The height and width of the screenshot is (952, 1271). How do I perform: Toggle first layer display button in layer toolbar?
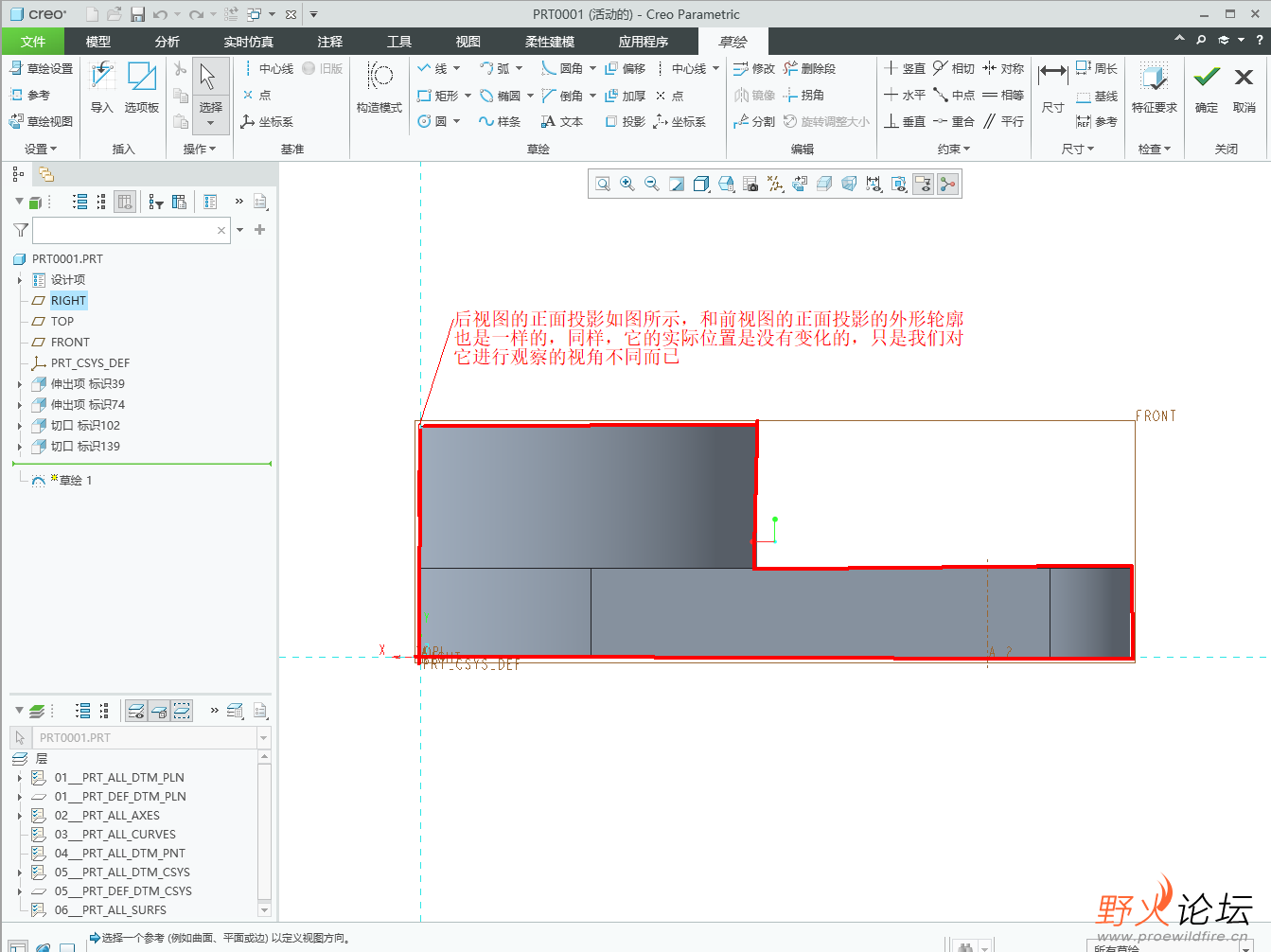(136, 711)
